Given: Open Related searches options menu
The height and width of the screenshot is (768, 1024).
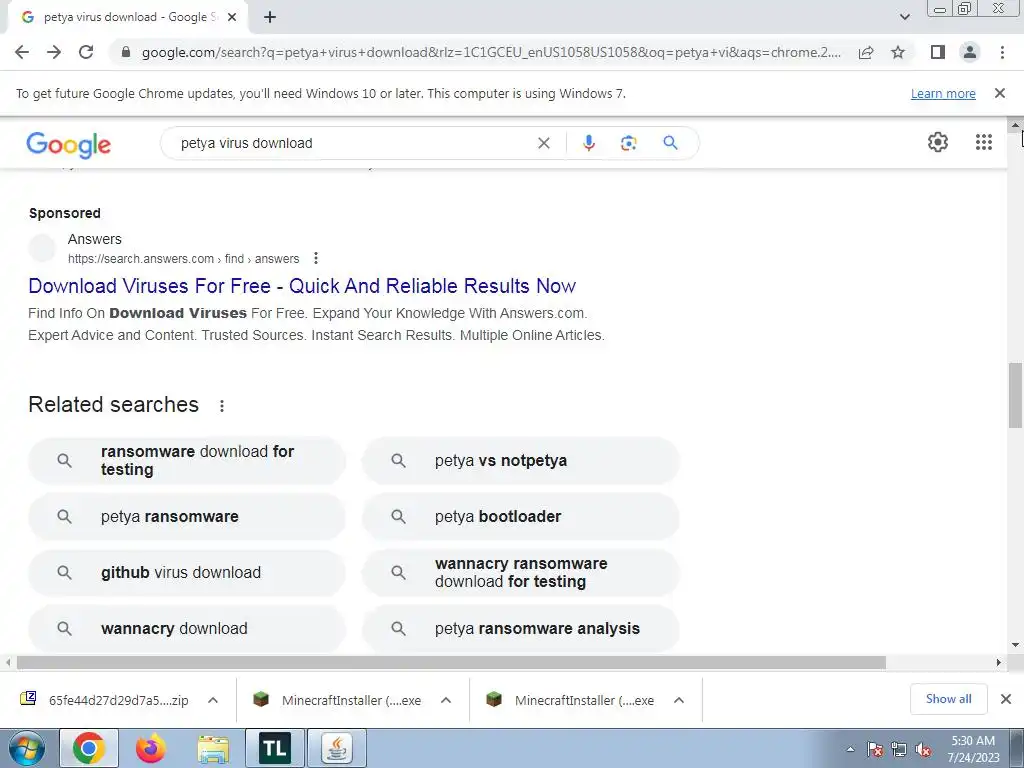Looking at the screenshot, I should [222, 406].
